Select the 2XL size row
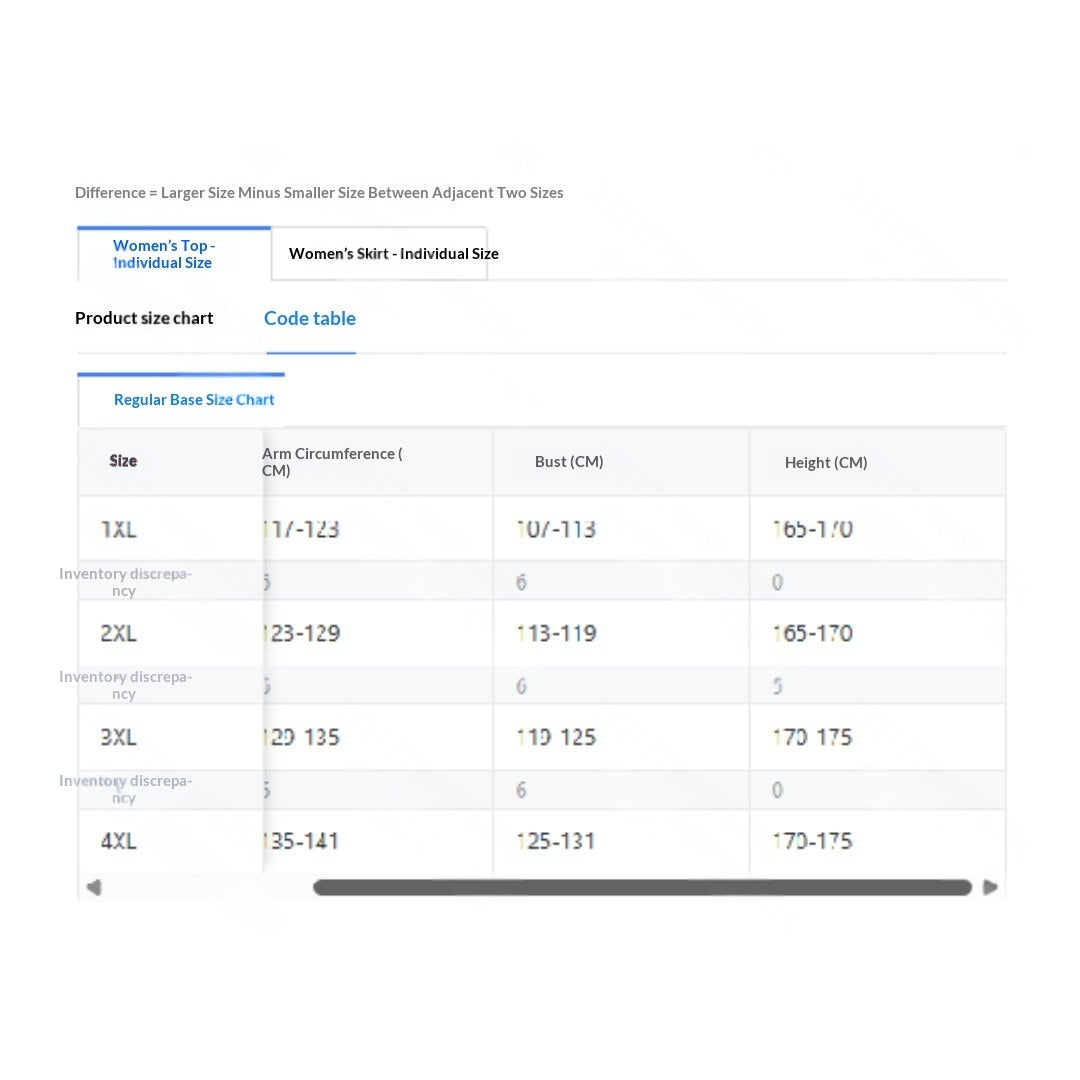This screenshot has width=1080, height=1080. [x=541, y=633]
